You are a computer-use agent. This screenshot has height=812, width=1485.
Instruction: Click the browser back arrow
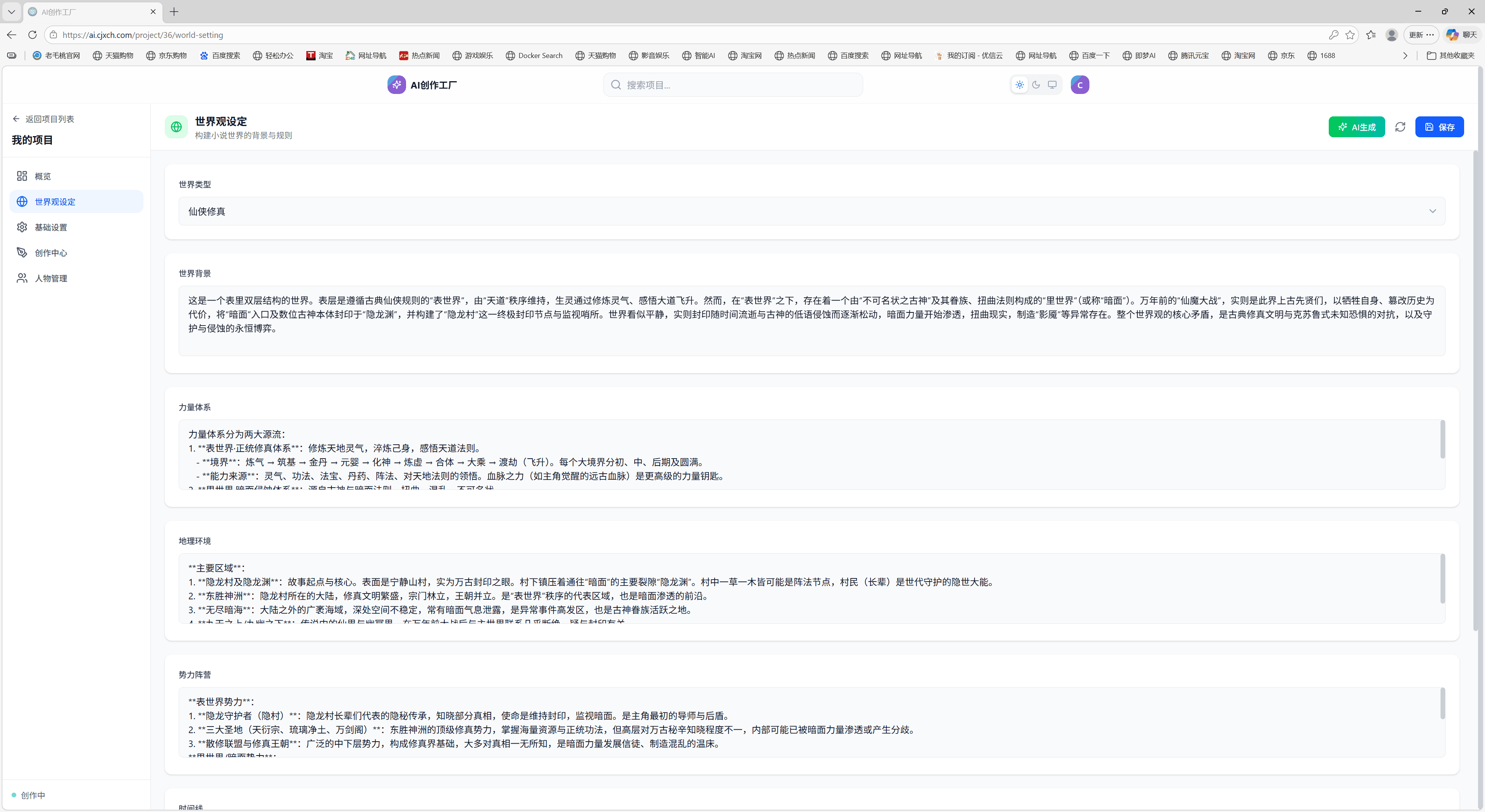click(12, 34)
